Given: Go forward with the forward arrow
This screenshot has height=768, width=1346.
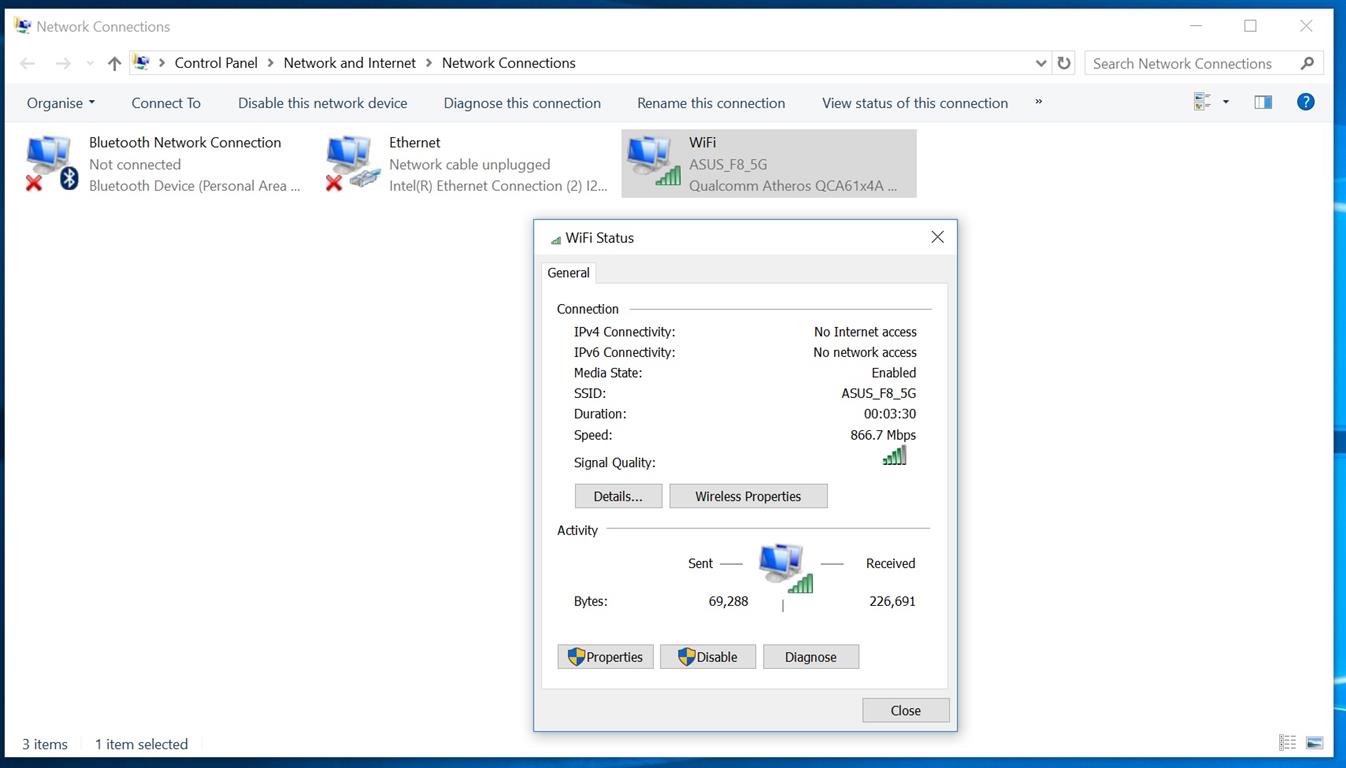Looking at the screenshot, I should [63, 63].
